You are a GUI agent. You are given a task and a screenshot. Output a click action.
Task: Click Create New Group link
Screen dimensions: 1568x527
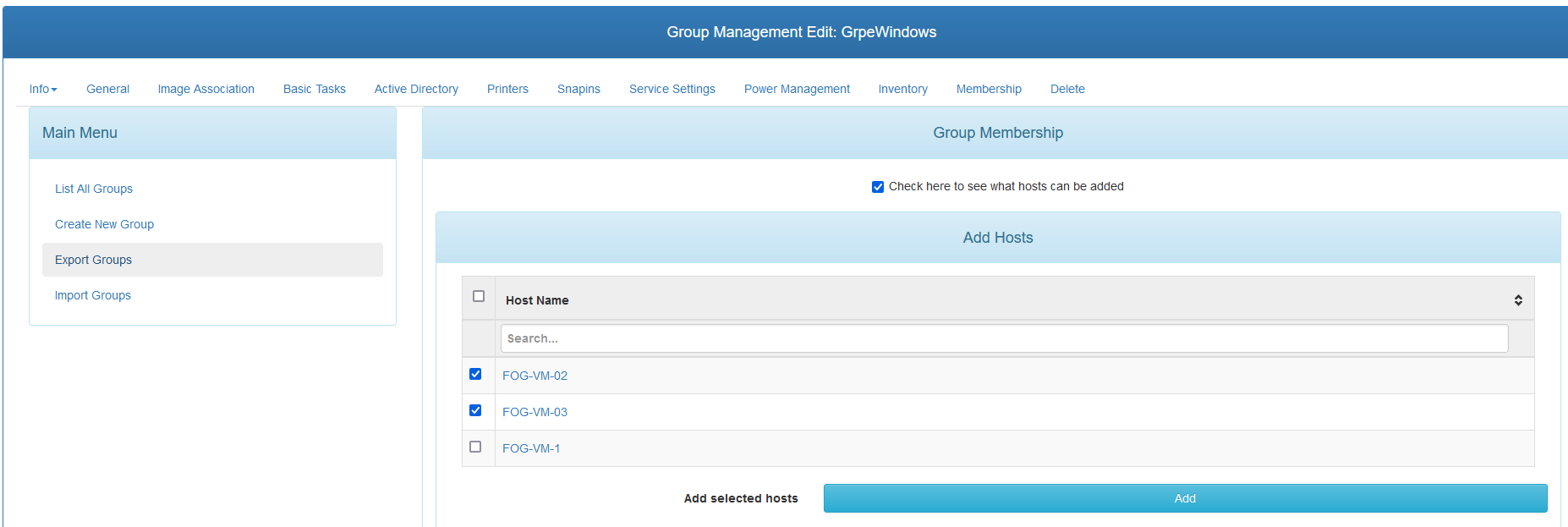(104, 224)
